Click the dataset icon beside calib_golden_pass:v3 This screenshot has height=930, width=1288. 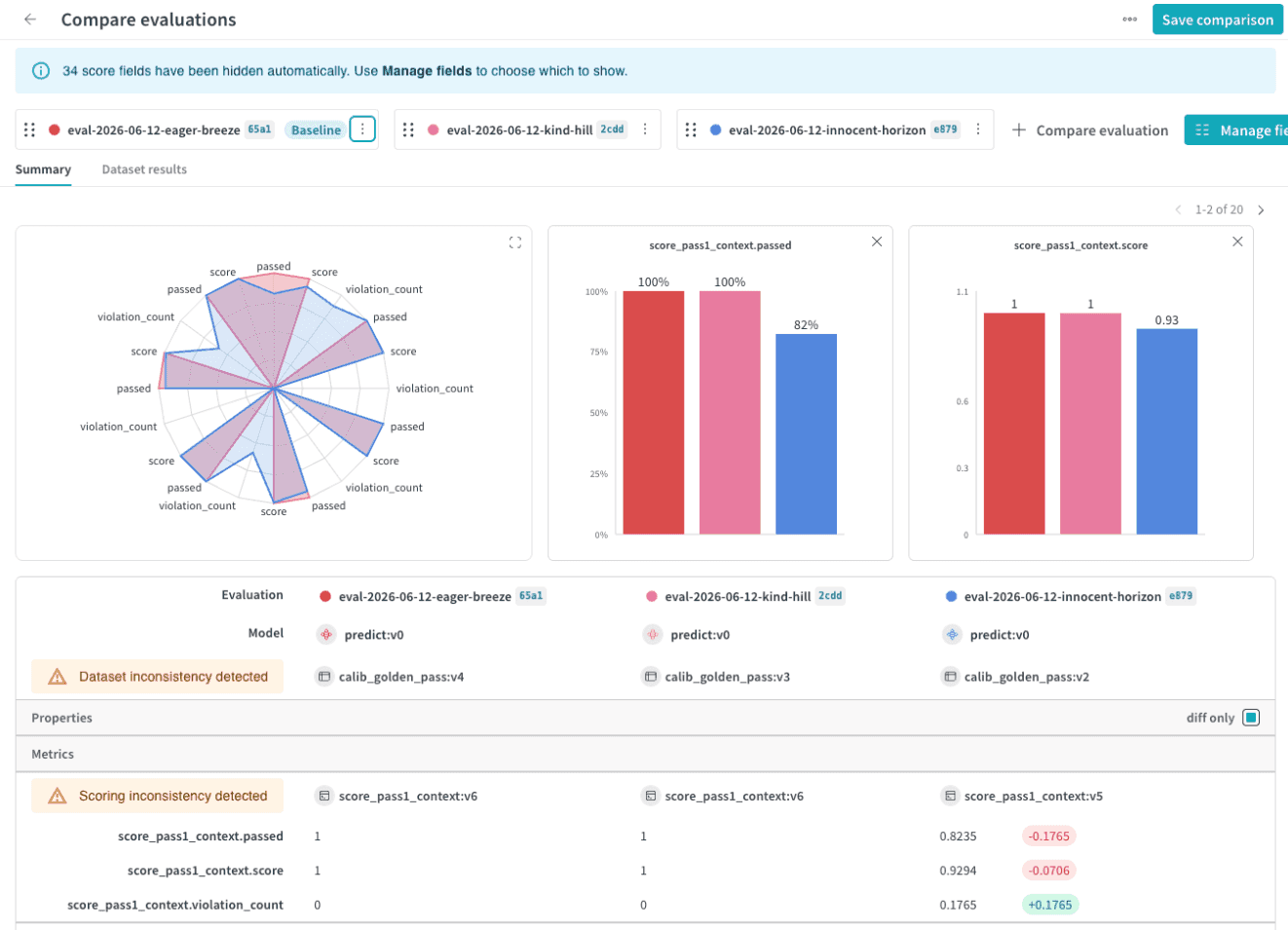651,677
